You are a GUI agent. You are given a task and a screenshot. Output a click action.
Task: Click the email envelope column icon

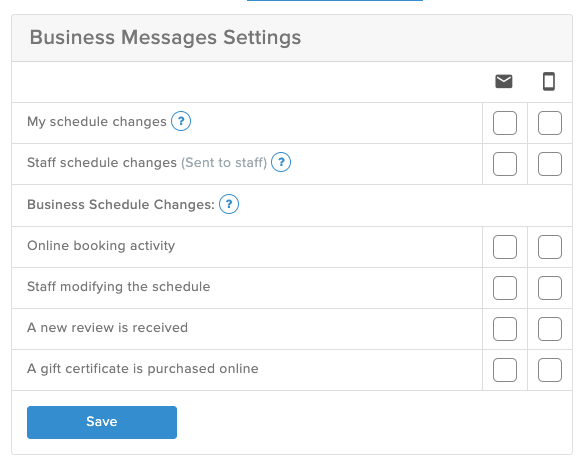pyautogui.click(x=504, y=81)
